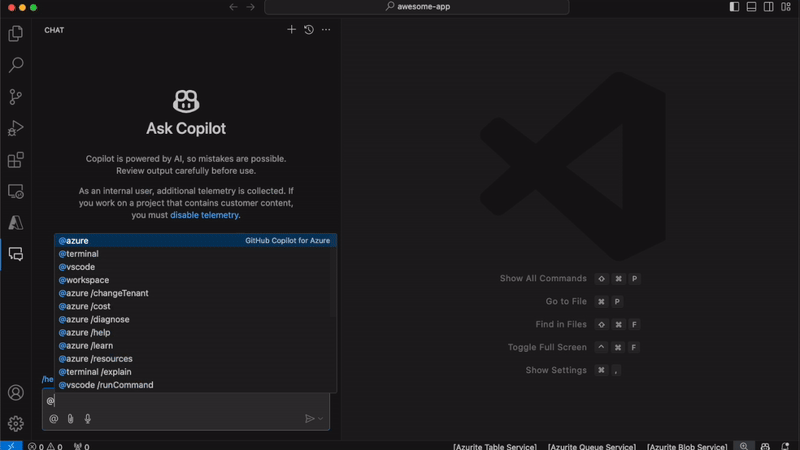Select @azure /diagnose from suggestions
The height and width of the screenshot is (450, 800).
click(x=94, y=320)
